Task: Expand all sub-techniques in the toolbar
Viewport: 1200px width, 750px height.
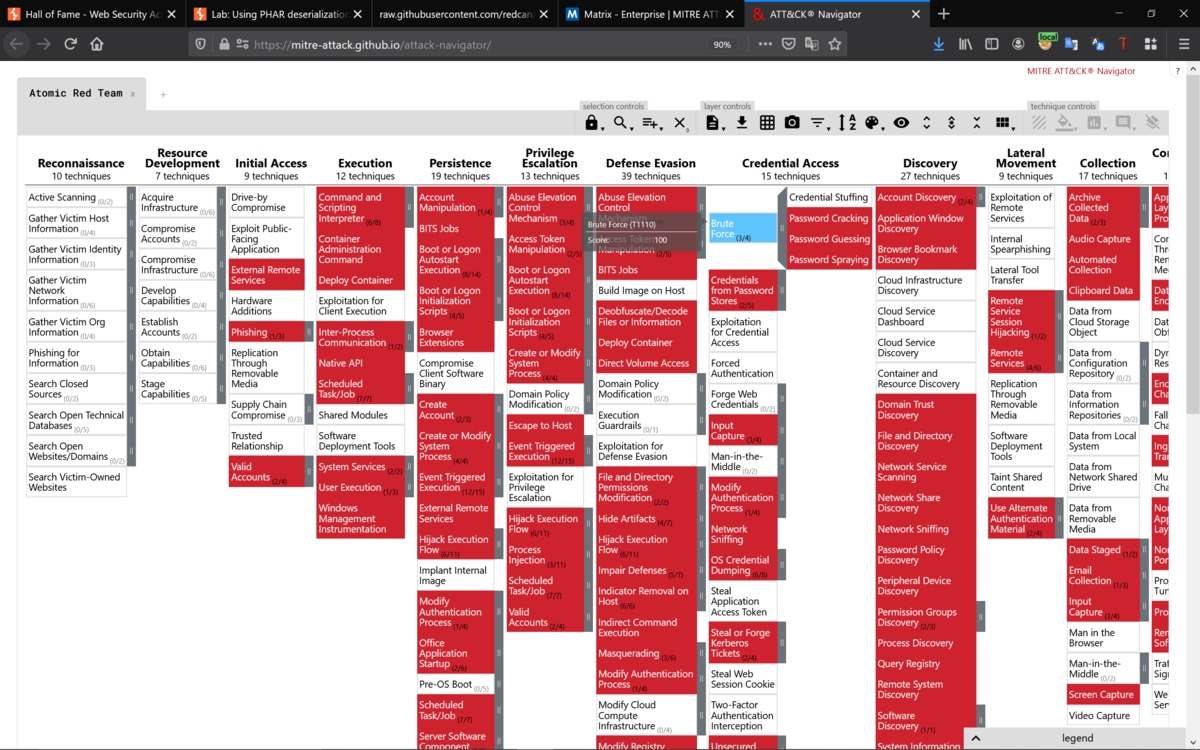Action: 926,123
